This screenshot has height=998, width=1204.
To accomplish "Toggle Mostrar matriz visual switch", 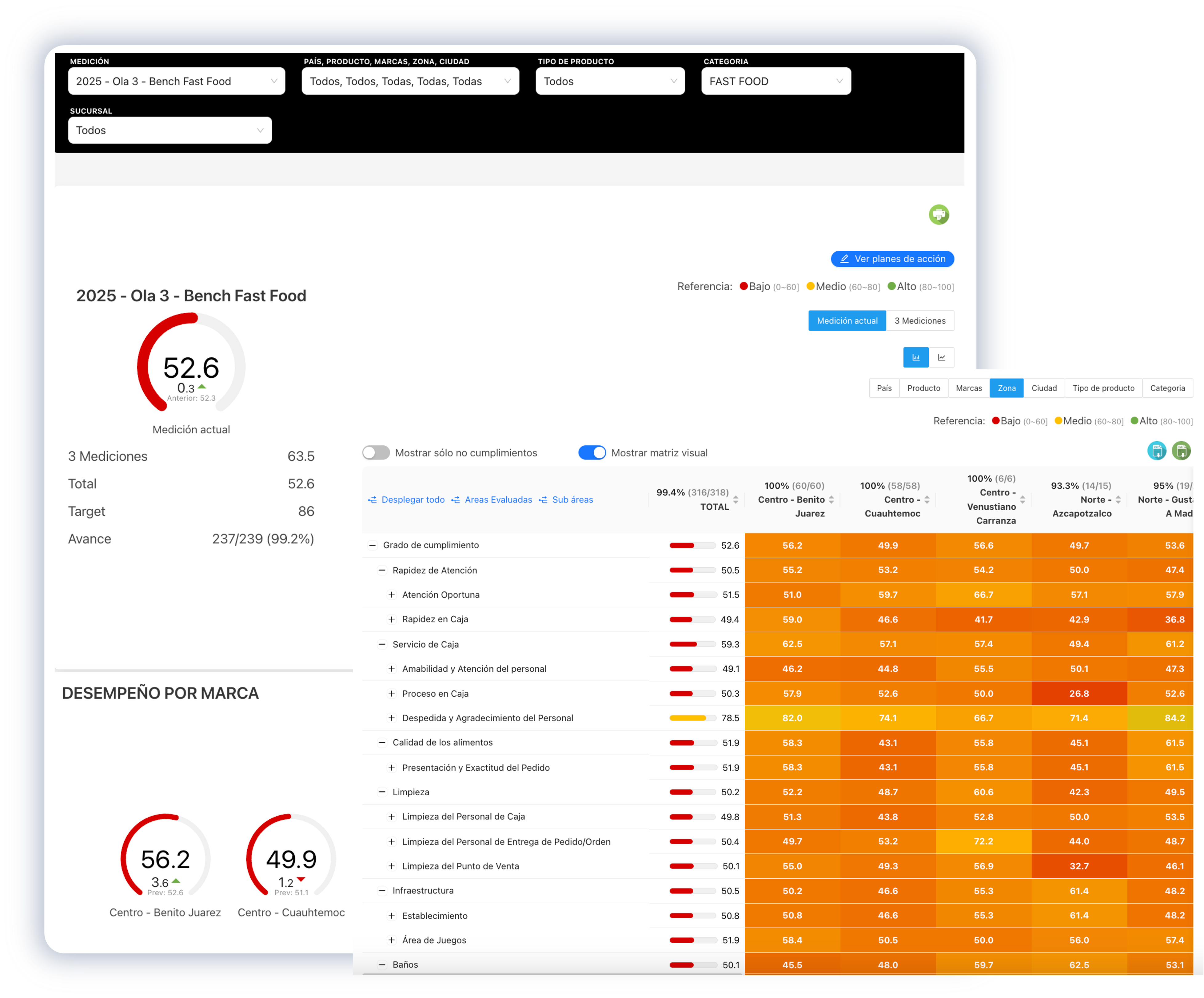I will click(592, 453).
